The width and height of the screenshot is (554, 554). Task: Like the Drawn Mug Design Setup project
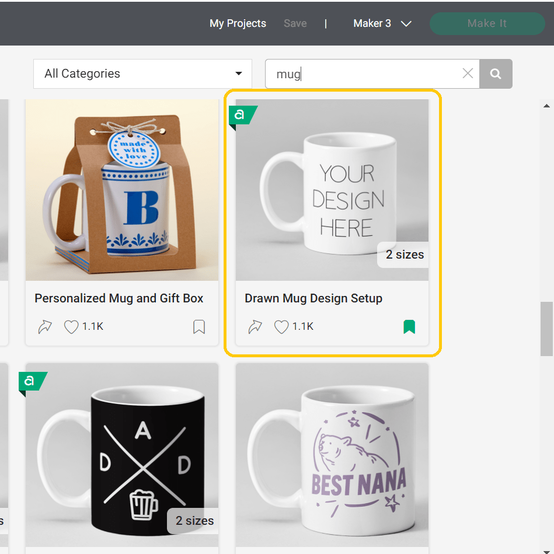point(282,327)
